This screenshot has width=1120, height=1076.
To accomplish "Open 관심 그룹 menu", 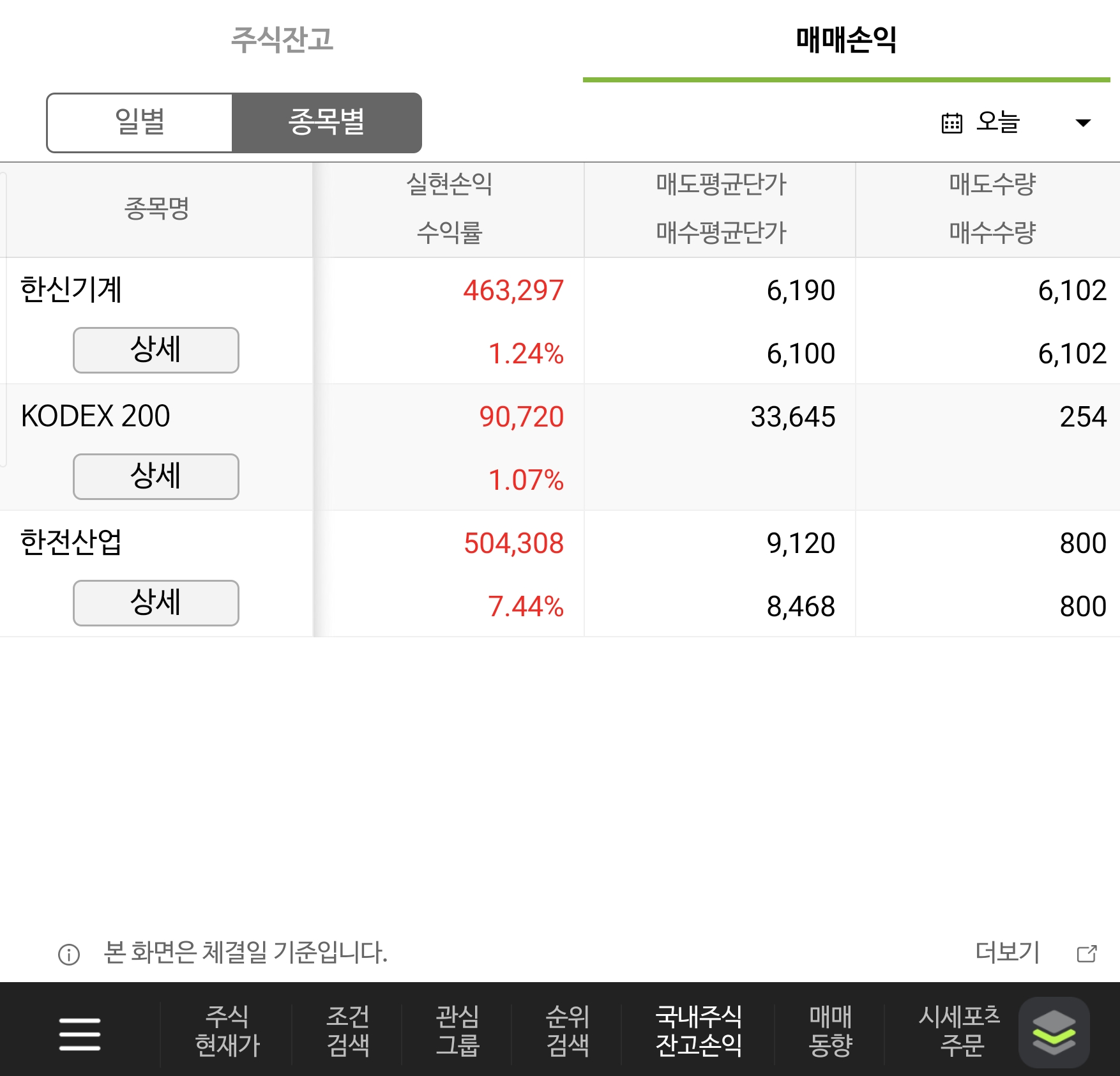I will pos(457,1031).
